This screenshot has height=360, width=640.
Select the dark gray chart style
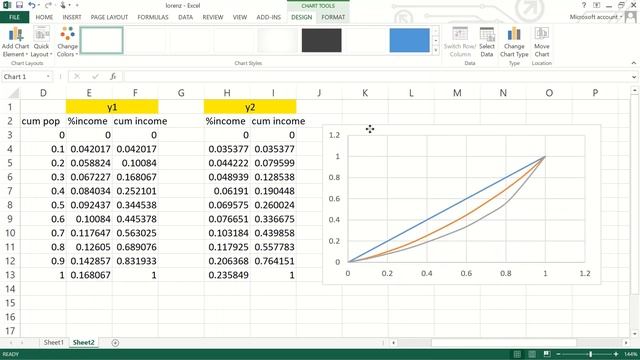[322, 40]
